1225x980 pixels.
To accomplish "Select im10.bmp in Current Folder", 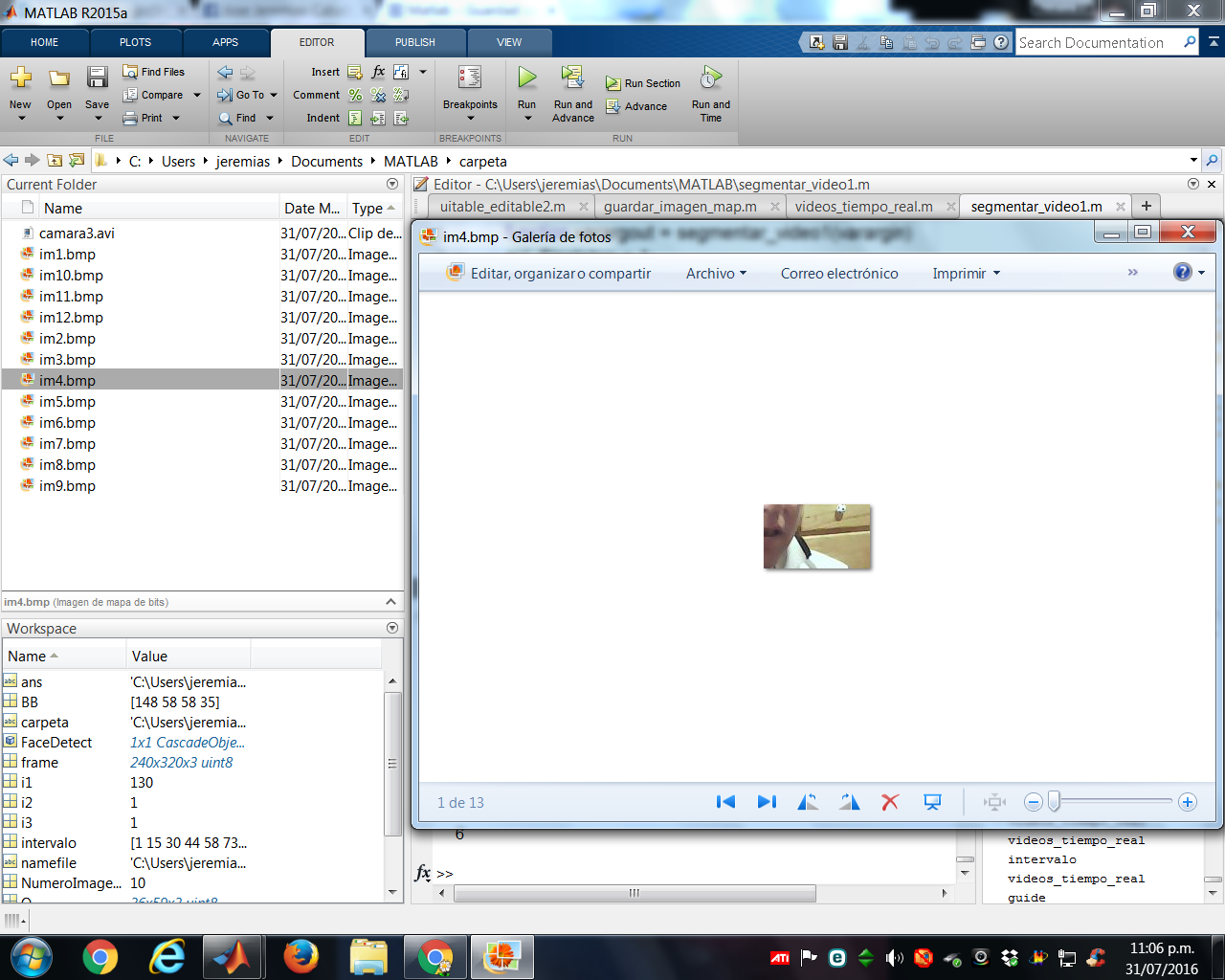I will 202,275.
